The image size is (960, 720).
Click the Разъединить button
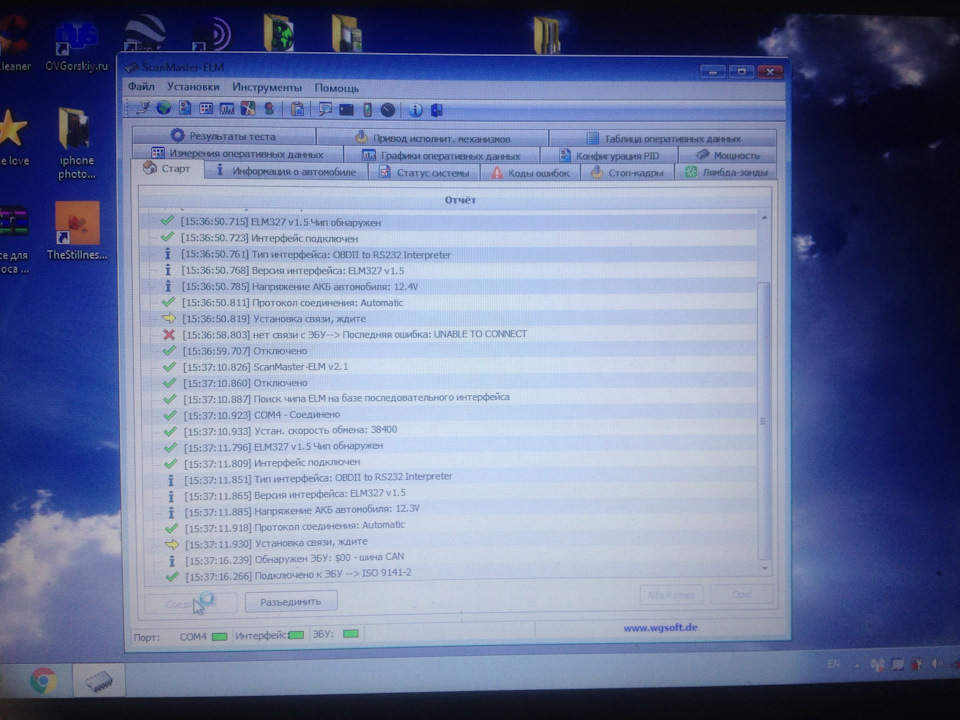291,602
